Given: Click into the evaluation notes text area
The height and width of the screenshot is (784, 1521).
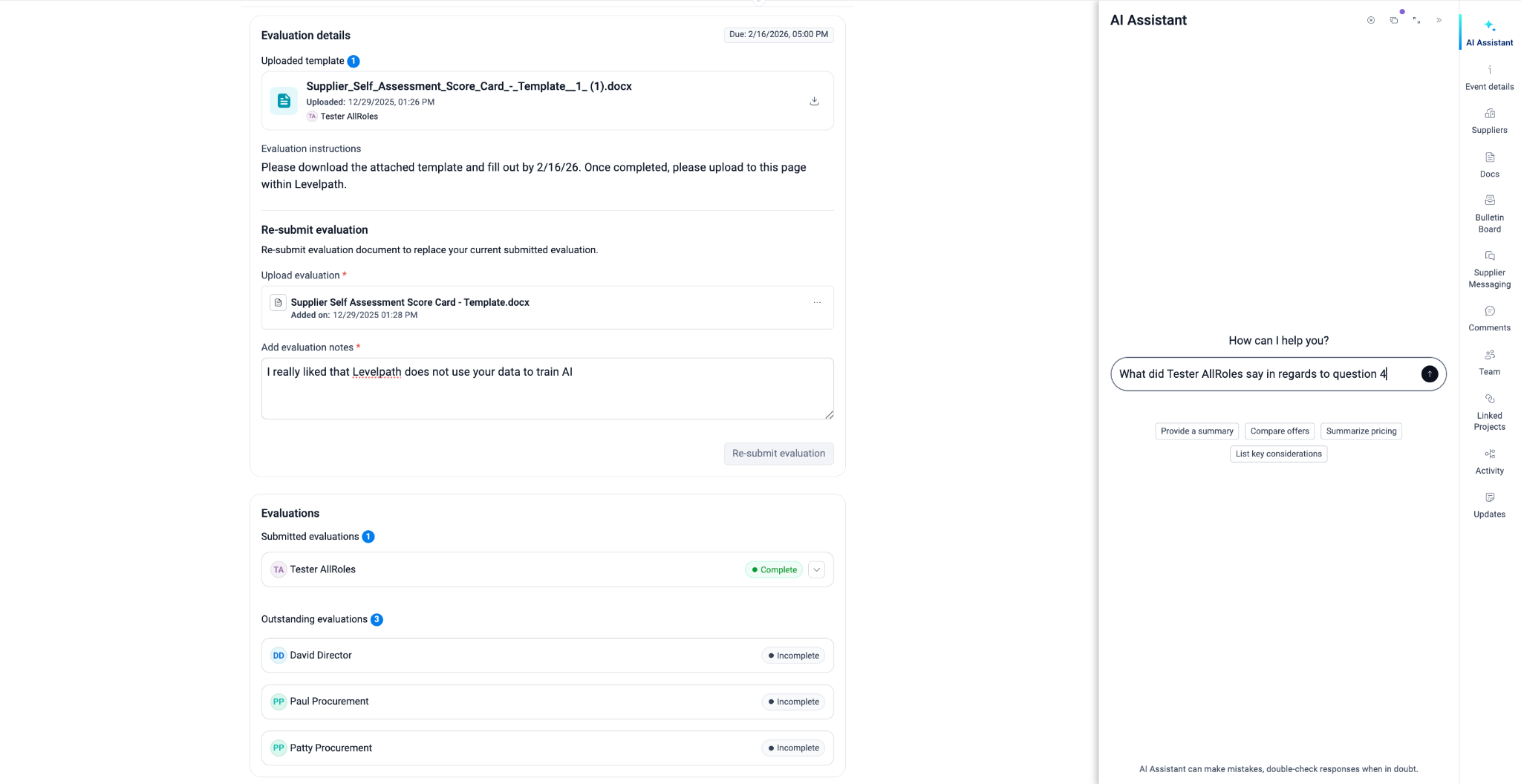Looking at the screenshot, I should click(547, 389).
